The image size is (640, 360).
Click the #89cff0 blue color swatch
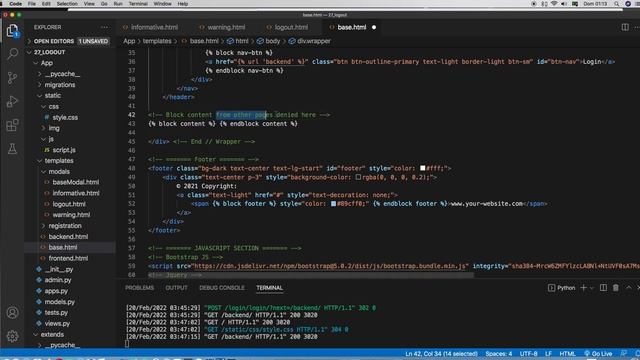click(333, 204)
